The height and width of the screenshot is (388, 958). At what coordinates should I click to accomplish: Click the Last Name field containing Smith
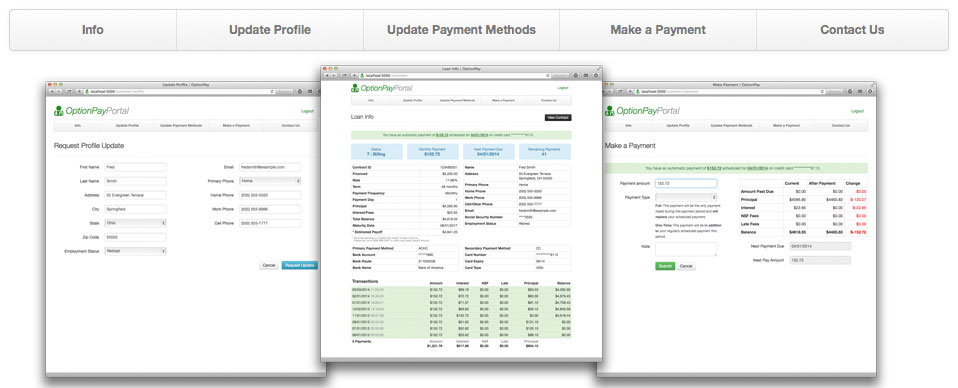click(135, 181)
